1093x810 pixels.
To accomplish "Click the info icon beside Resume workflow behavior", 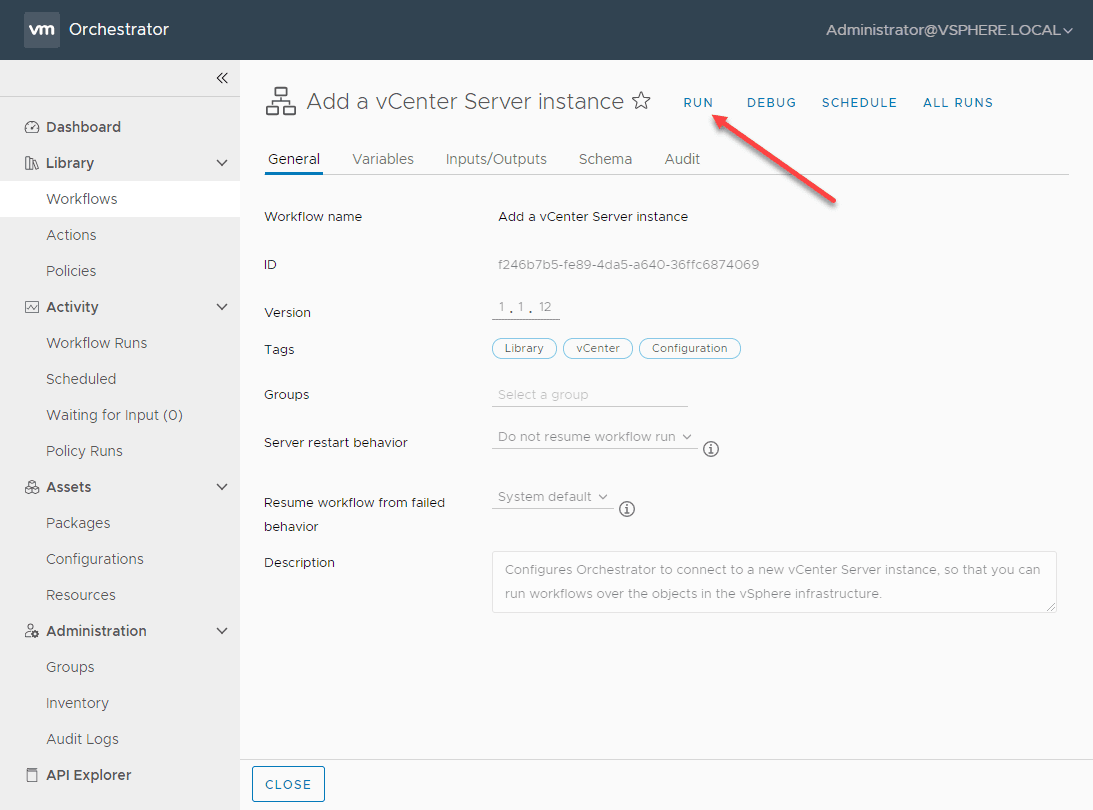I will point(627,509).
